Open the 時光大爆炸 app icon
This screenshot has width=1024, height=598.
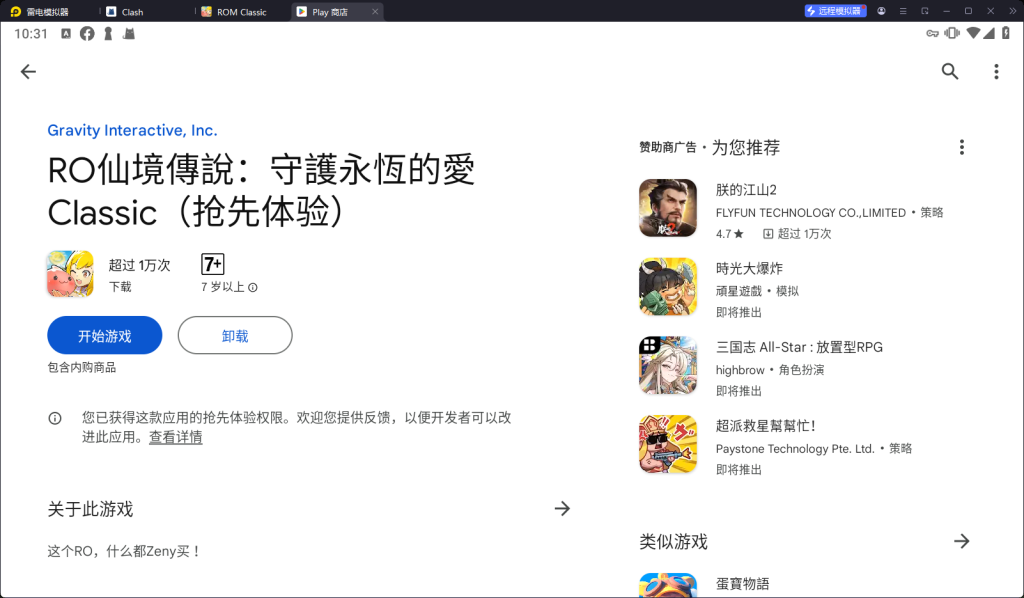pyautogui.click(x=668, y=287)
